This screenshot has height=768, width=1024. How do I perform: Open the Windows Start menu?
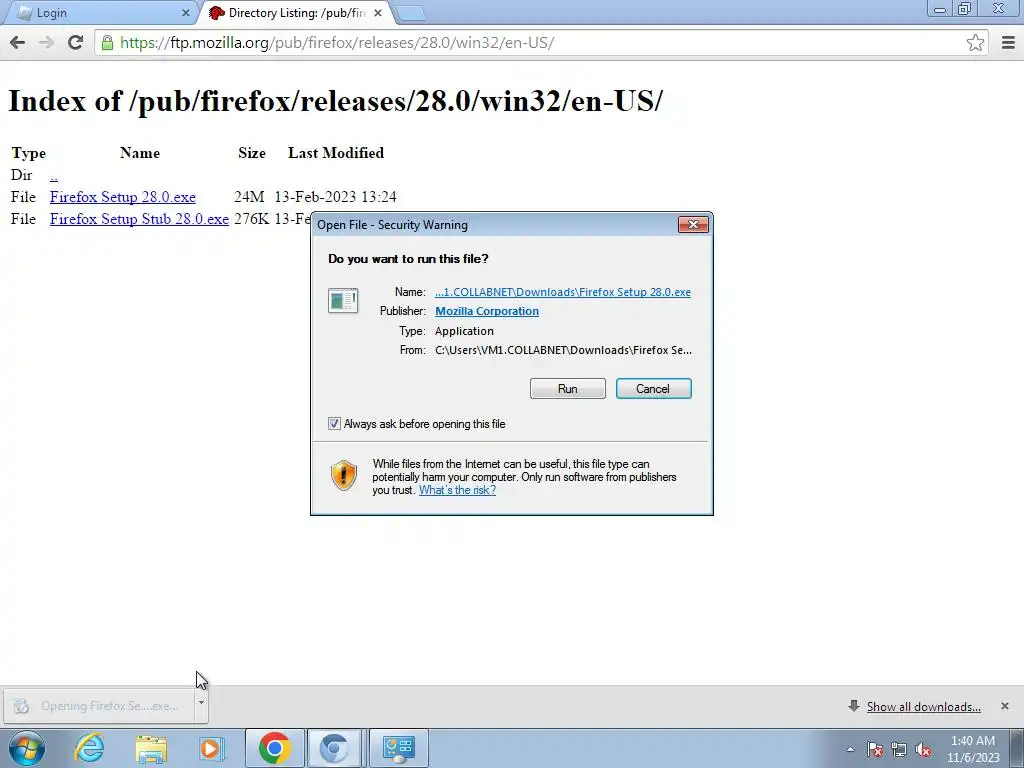(x=27, y=748)
